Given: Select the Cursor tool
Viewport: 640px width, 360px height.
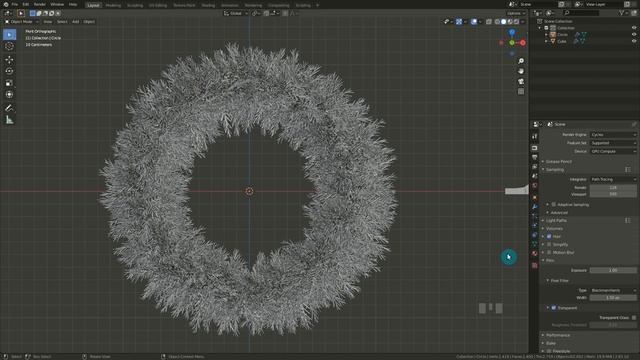Looking at the screenshot, I should coord(9,46).
